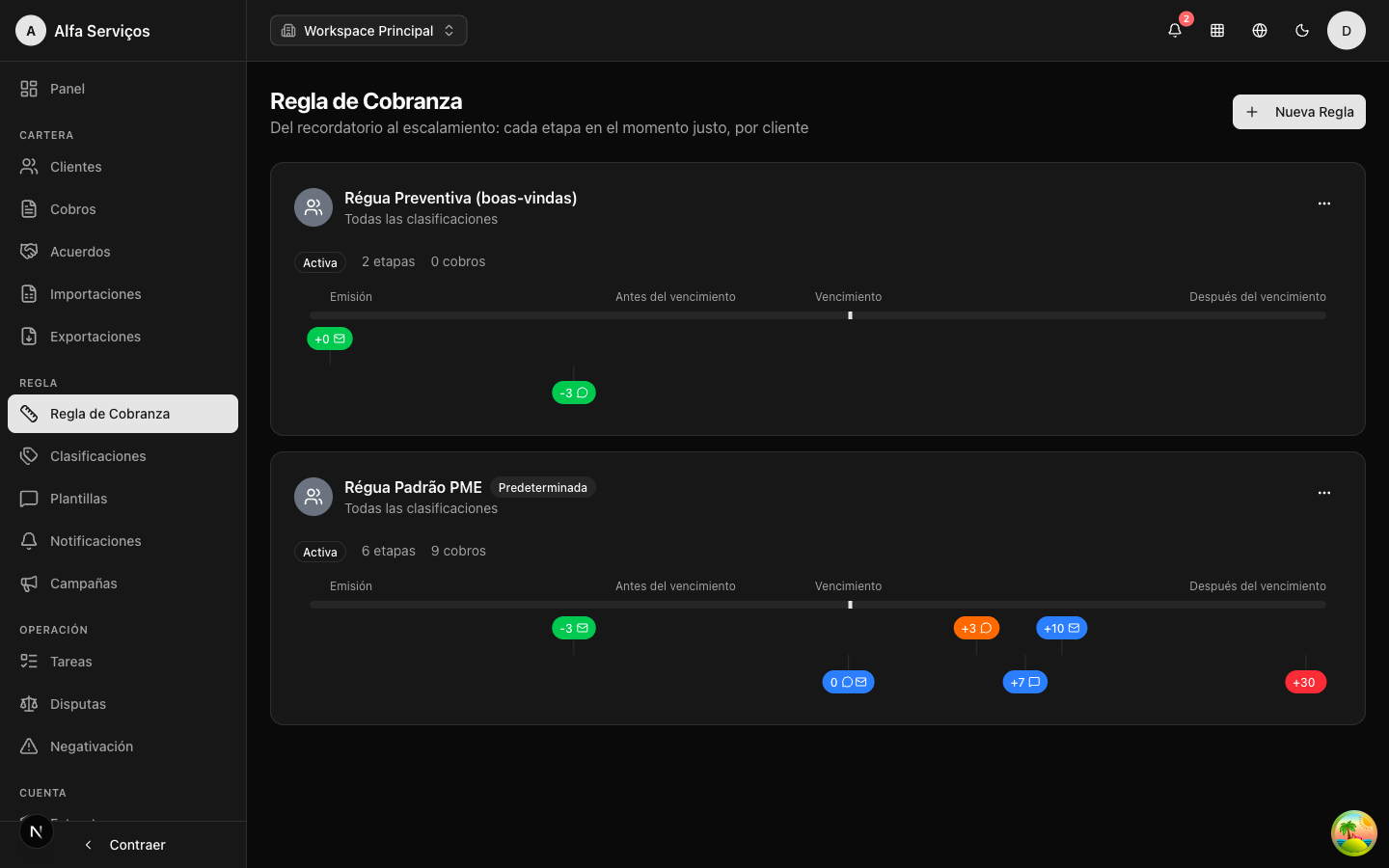
Task: Click '2 etapas' text
Action: 389,261
